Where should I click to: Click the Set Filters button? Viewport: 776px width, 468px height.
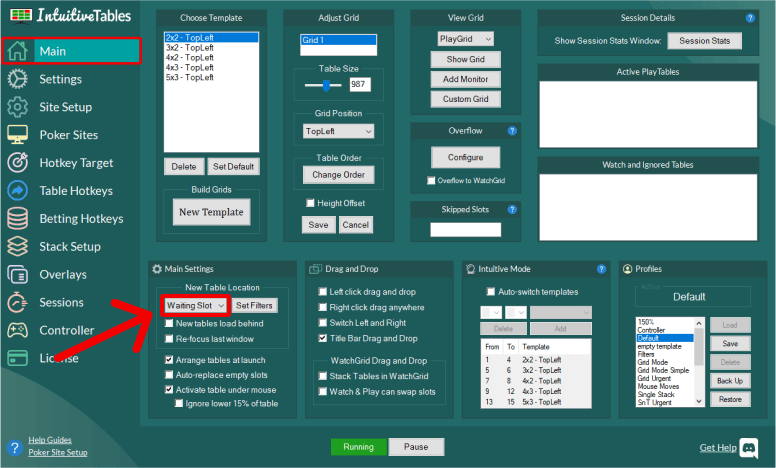(x=254, y=305)
